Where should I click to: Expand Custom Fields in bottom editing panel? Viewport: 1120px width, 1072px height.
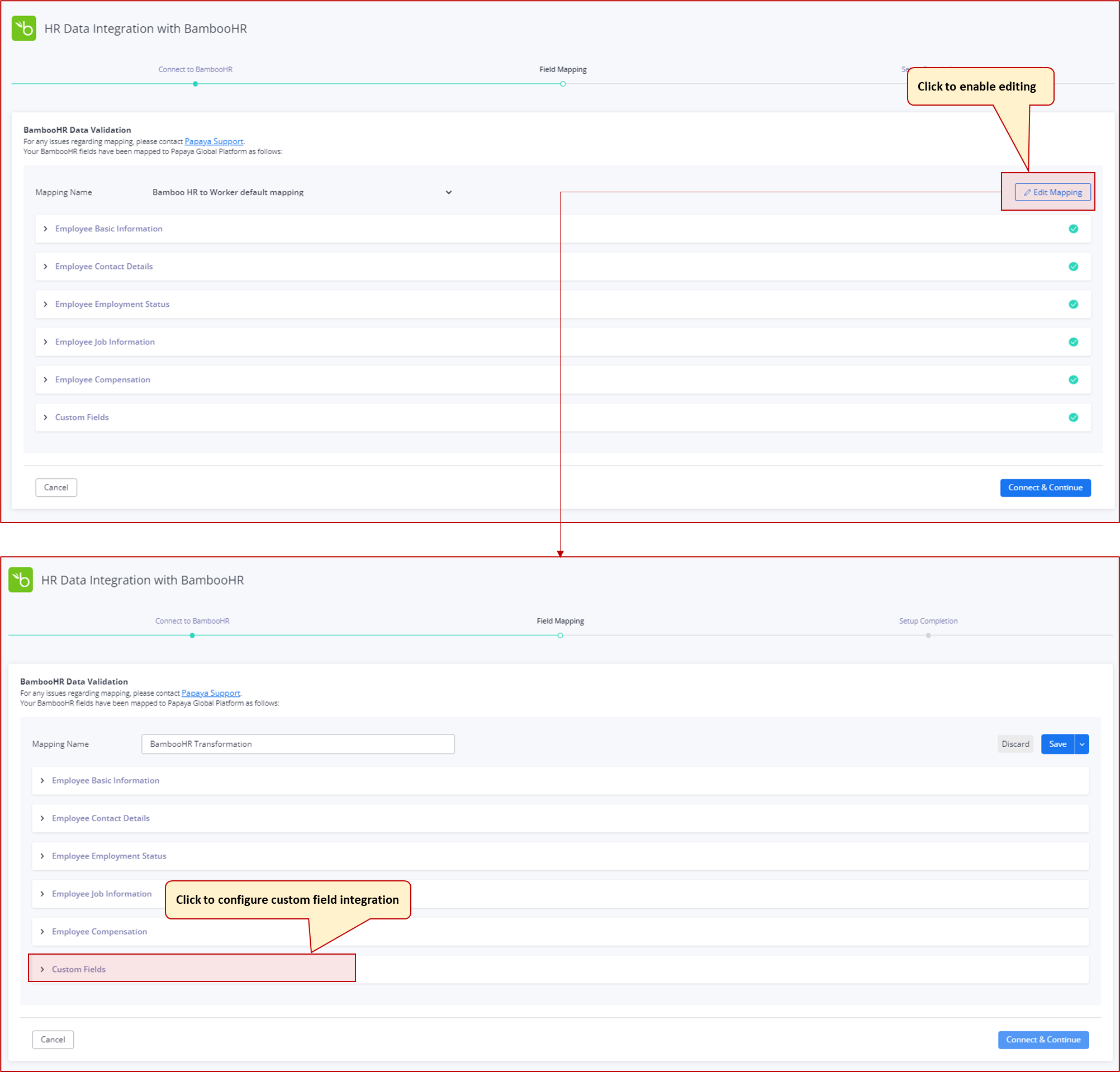pyautogui.click(x=42, y=969)
